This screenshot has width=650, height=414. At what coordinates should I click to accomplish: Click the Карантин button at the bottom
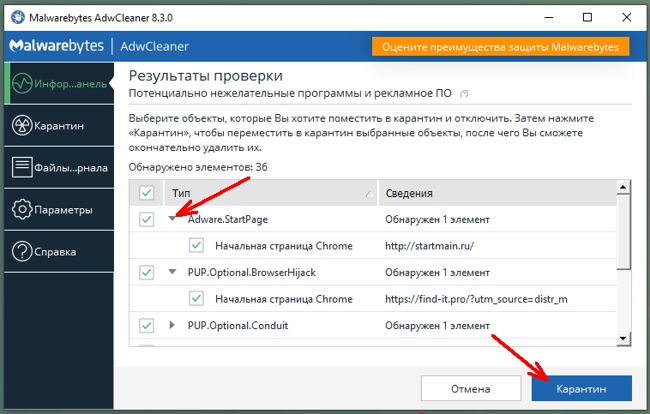[582, 388]
